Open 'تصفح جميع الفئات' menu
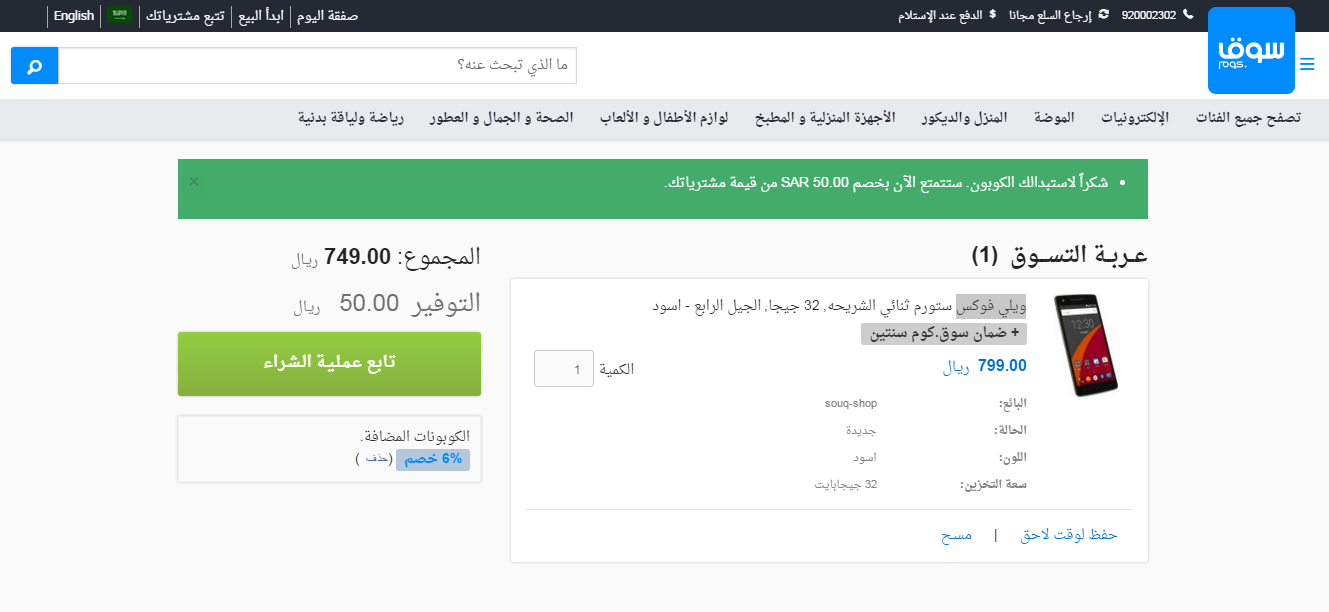1329x612 pixels. pyautogui.click(x=1248, y=118)
